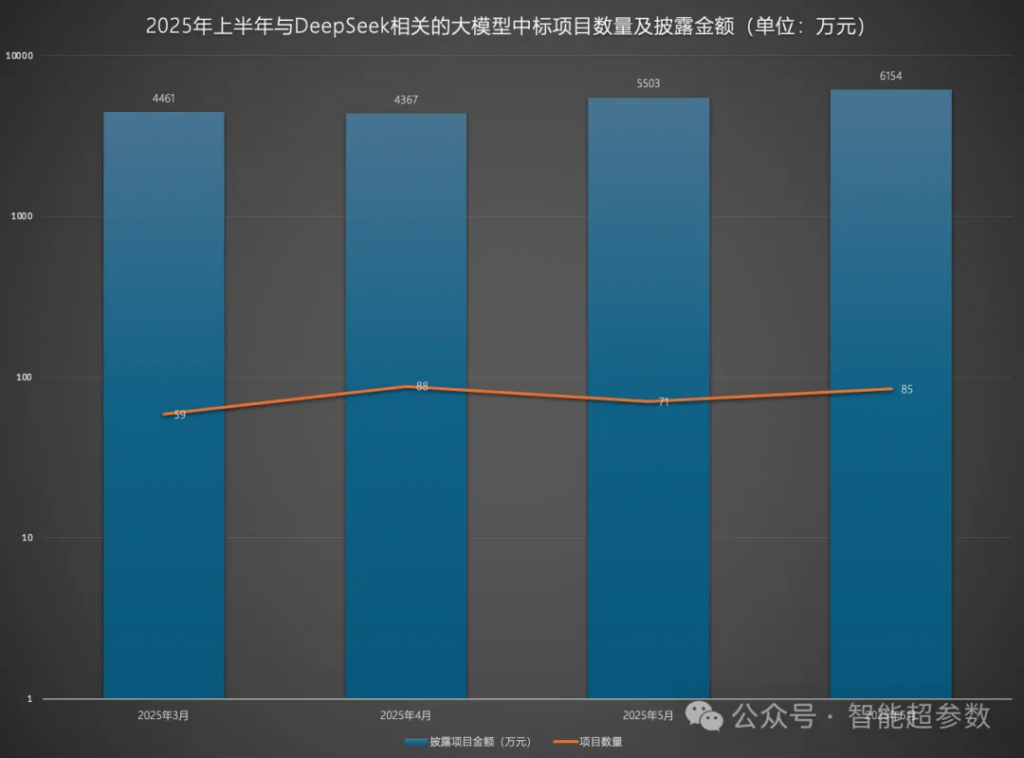
Task: Click the 2025年5月 axis label
Action: pos(648,716)
